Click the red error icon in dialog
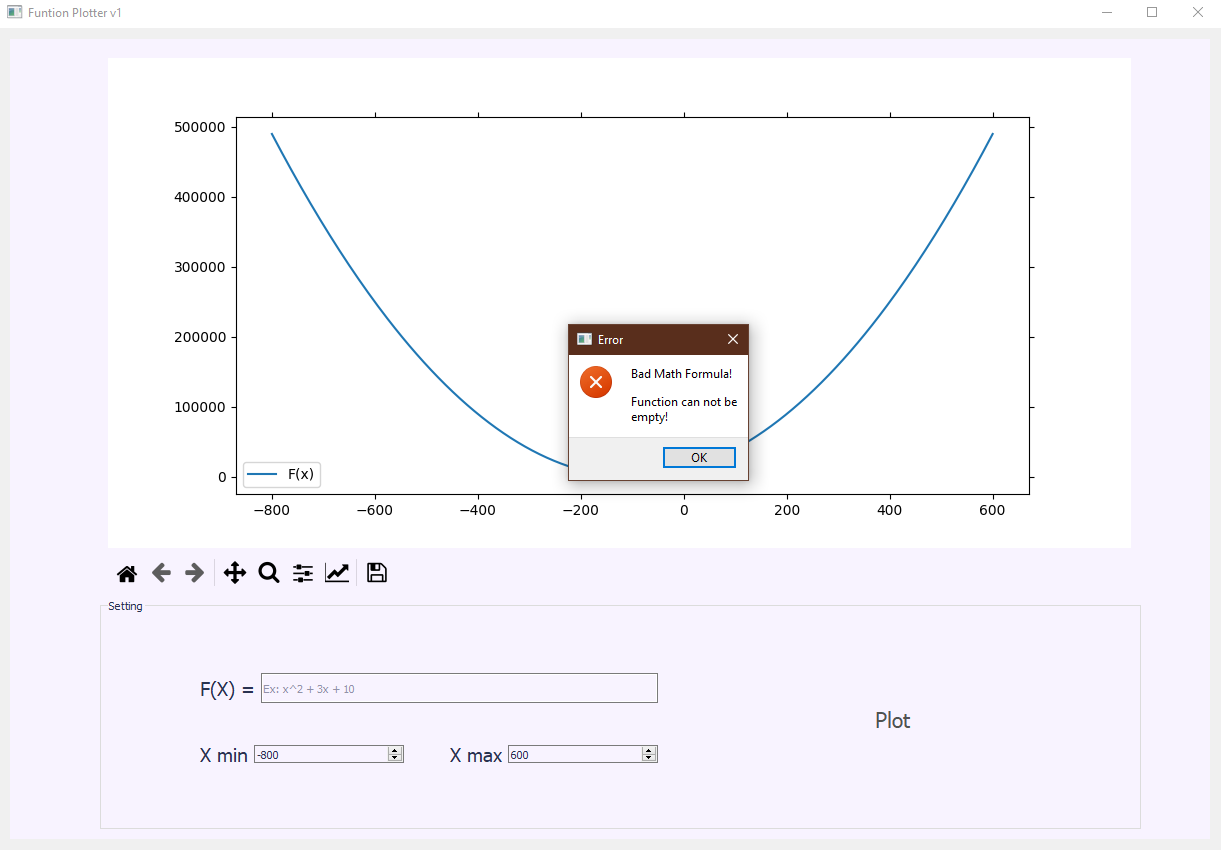Image resolution: width=1221 pixels, height=850 pixels. point(596,382)
